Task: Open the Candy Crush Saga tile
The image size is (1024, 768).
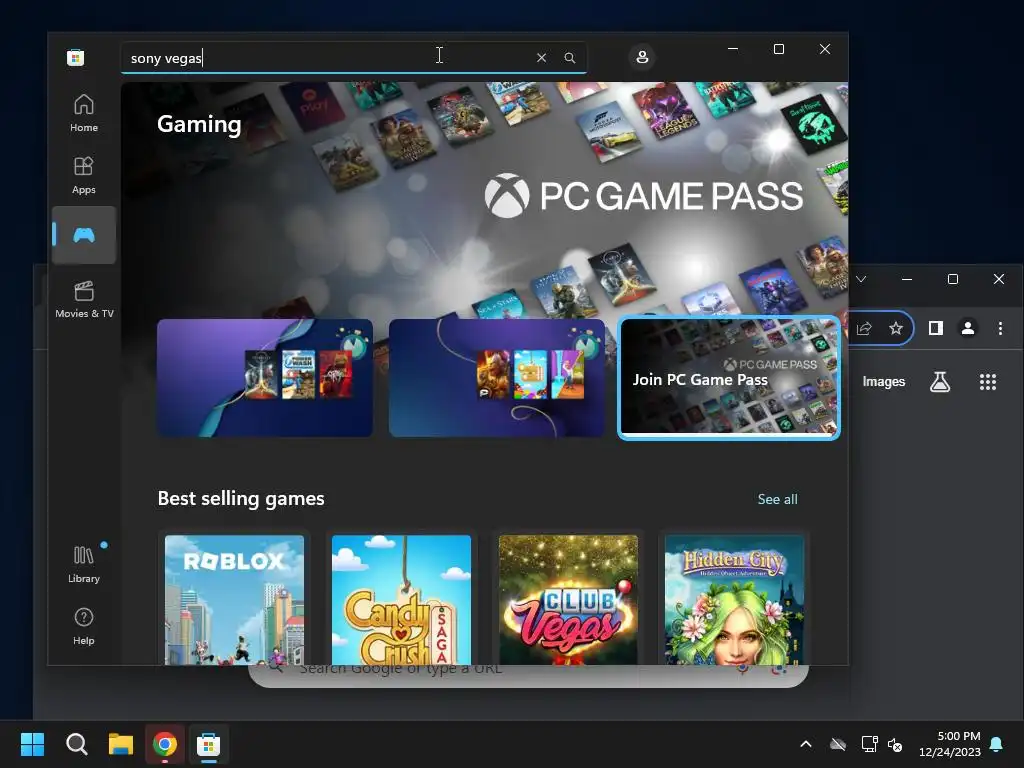Action: pyautogui.click(x=401, y=600)
